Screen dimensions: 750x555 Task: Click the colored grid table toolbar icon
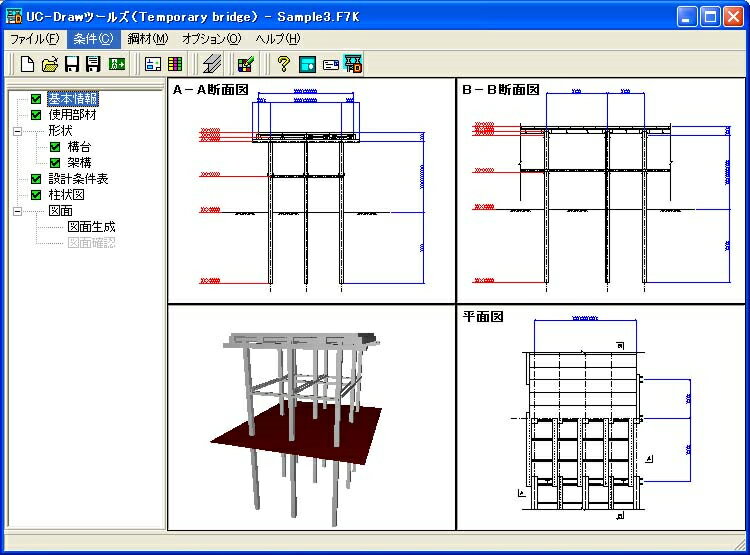tap(175, 64)
